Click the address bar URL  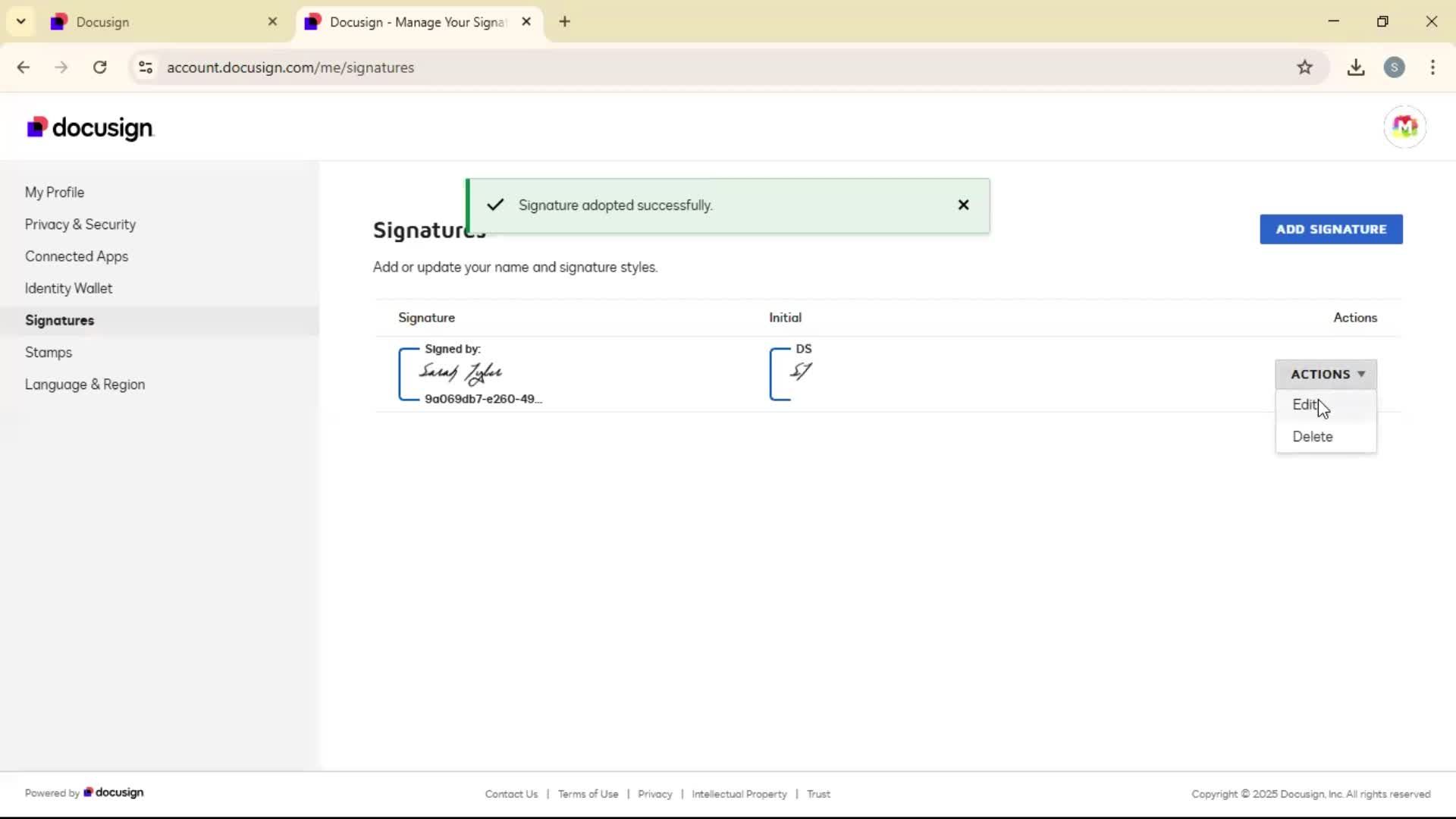290,67
